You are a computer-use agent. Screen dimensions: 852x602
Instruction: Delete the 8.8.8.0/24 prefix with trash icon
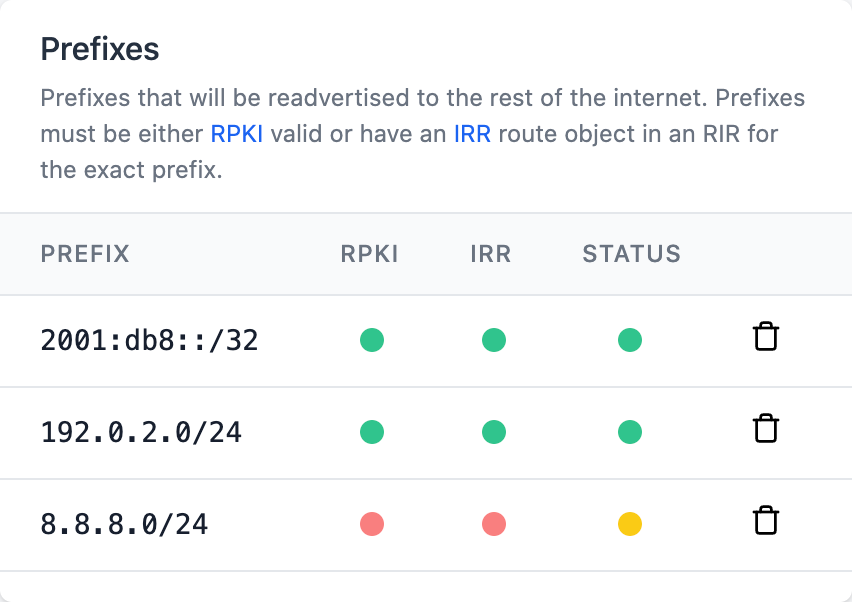pos(766,521)
